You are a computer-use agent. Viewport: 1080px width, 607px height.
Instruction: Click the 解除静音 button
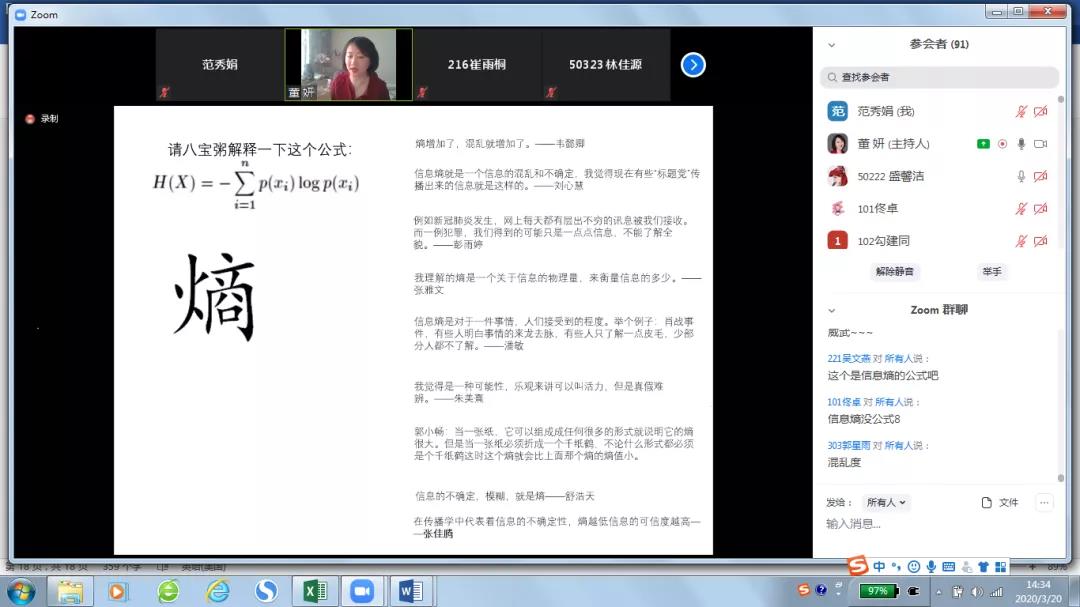click(895, 272)
